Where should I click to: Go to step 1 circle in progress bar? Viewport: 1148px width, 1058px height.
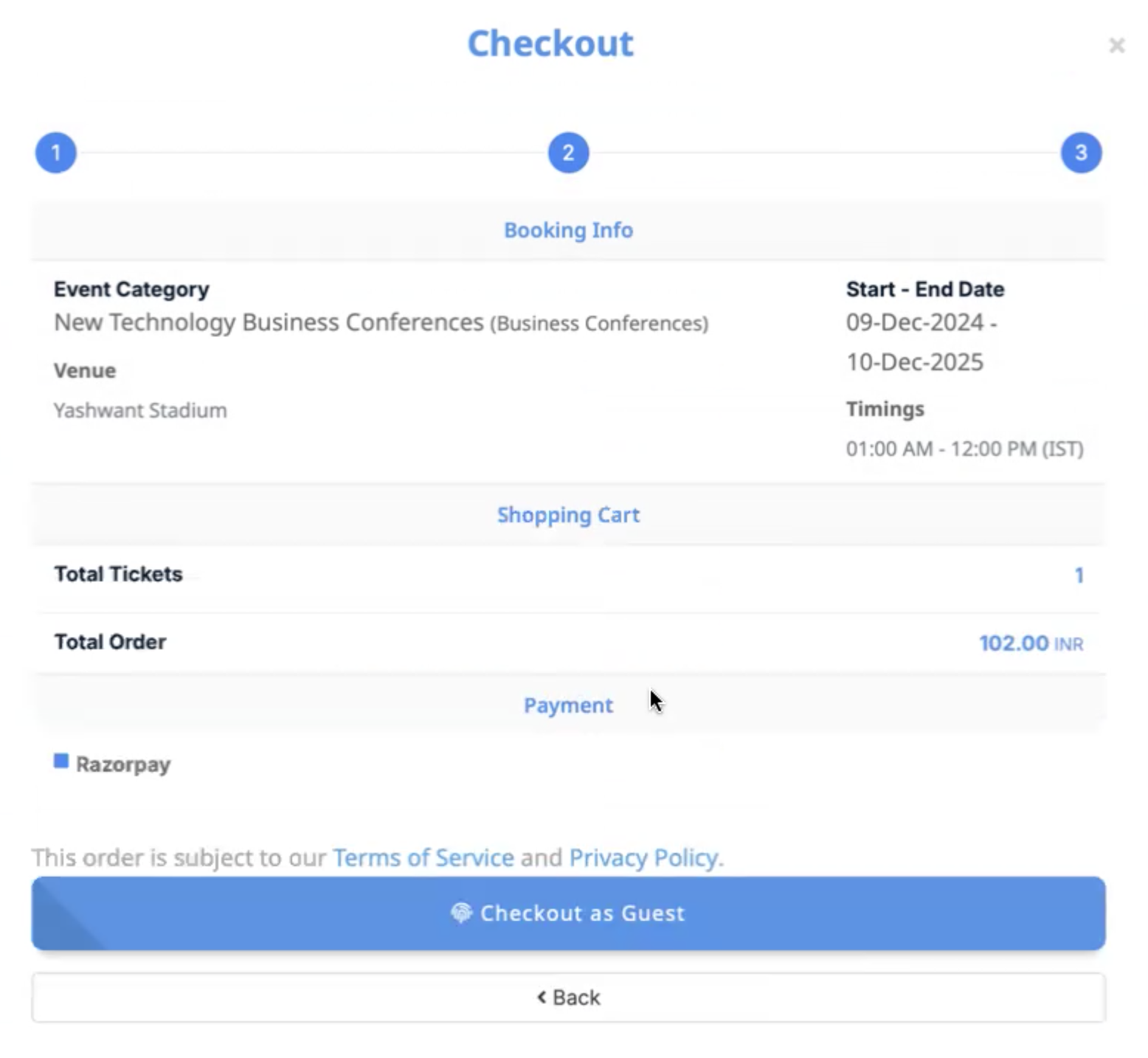[56, 153]
